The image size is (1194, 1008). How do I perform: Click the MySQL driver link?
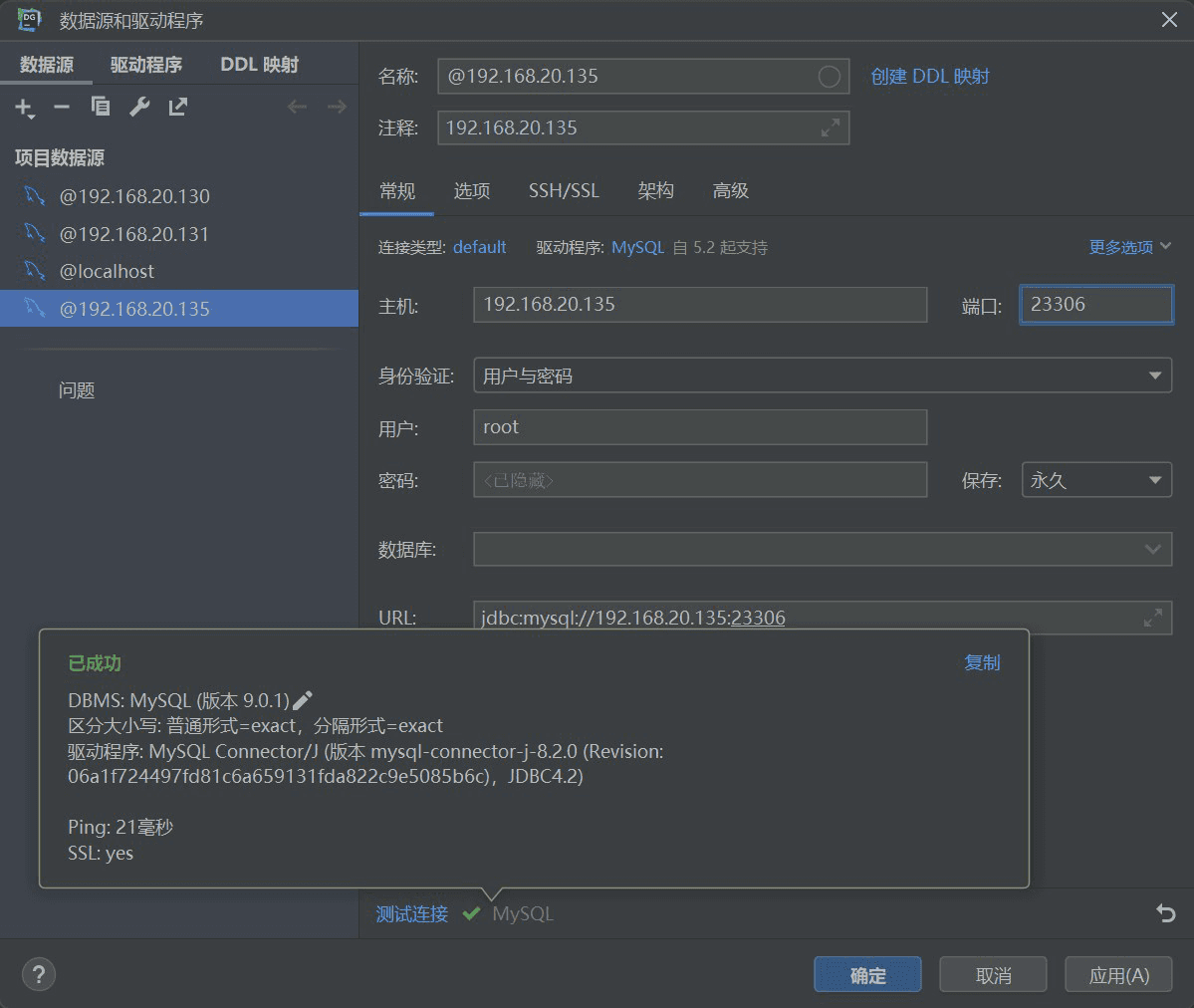click(638, 247)
